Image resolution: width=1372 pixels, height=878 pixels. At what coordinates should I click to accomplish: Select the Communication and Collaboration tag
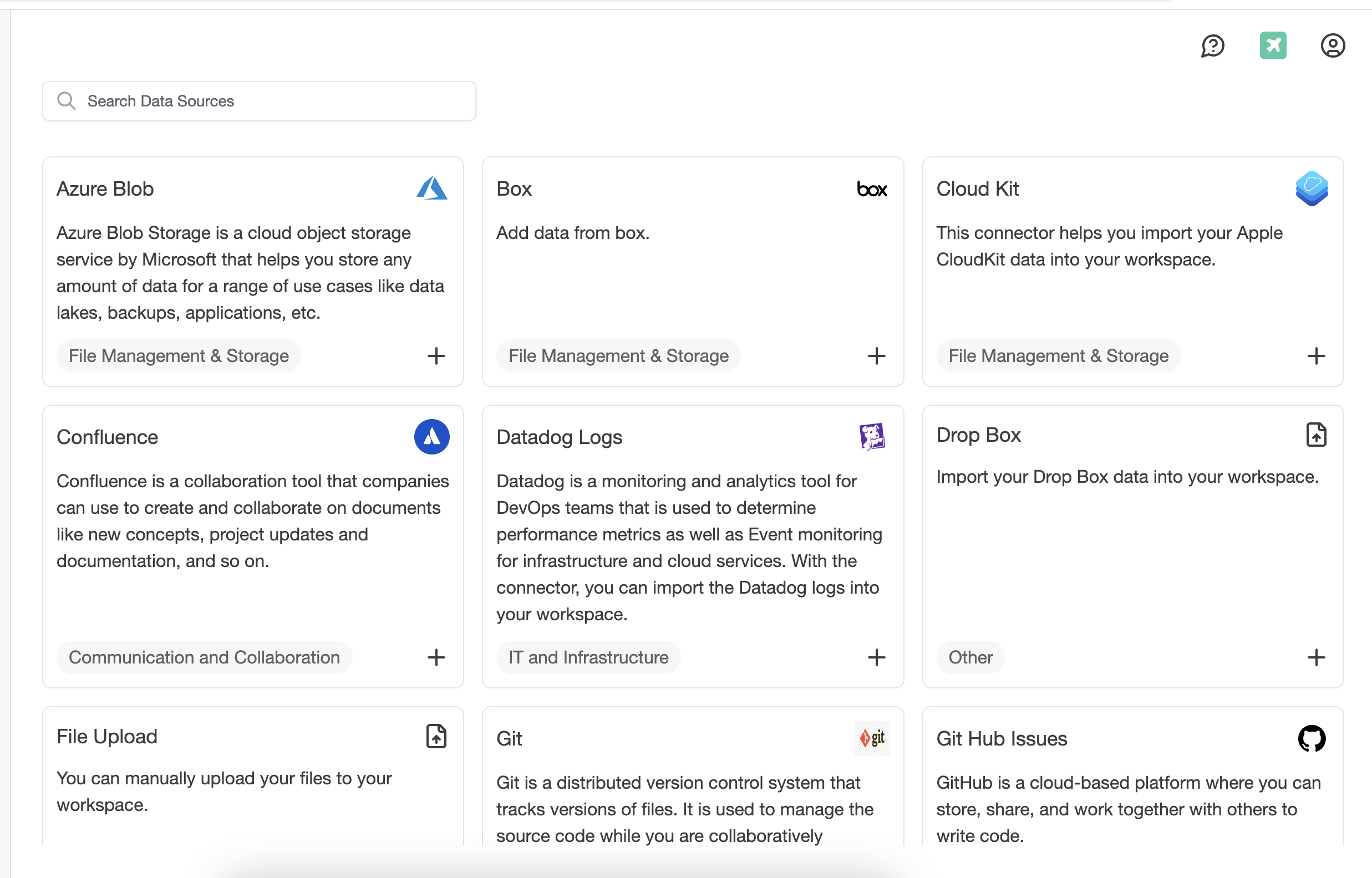pyautogui.click(x=204, y=657)
